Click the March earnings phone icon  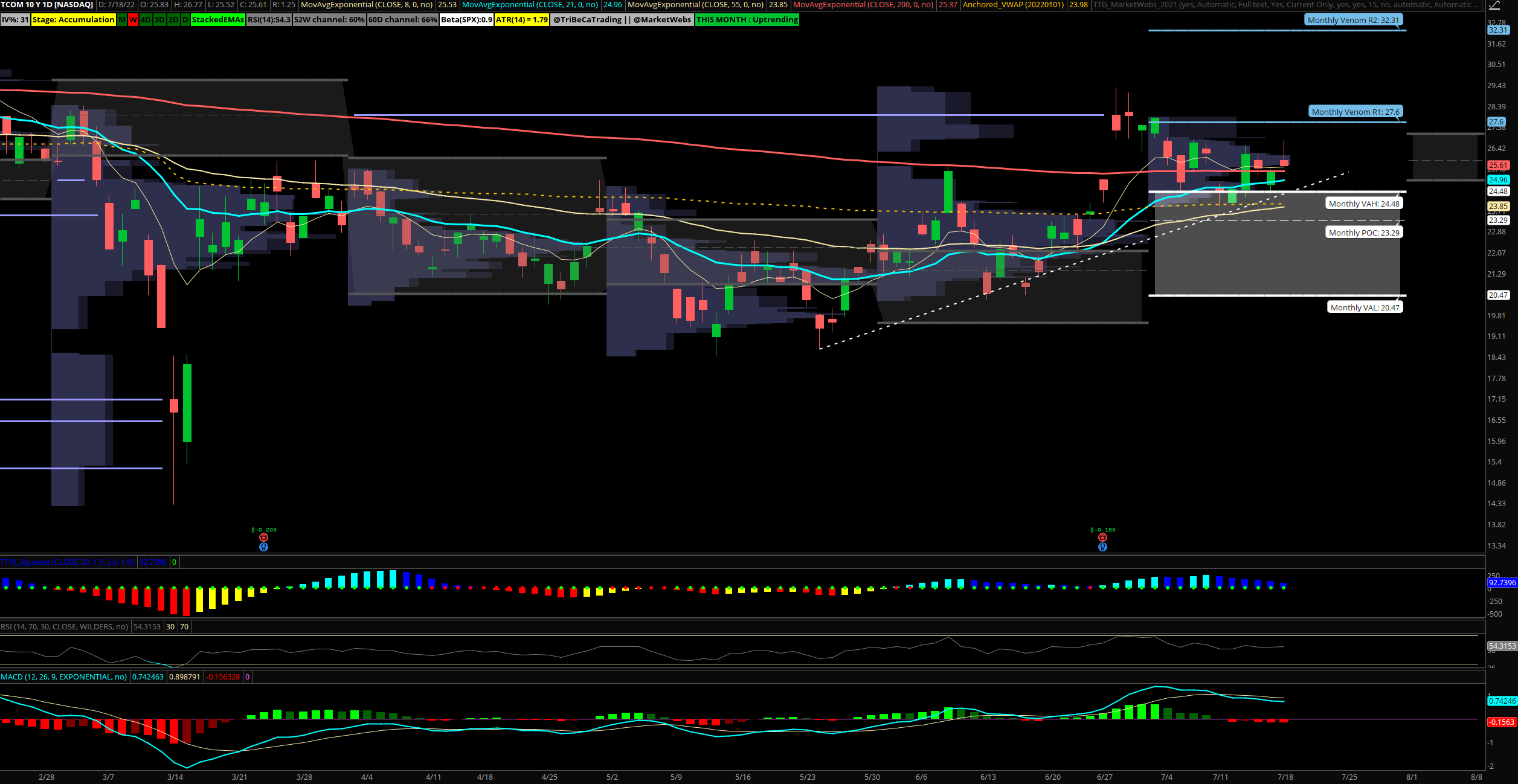pos(263,537)
